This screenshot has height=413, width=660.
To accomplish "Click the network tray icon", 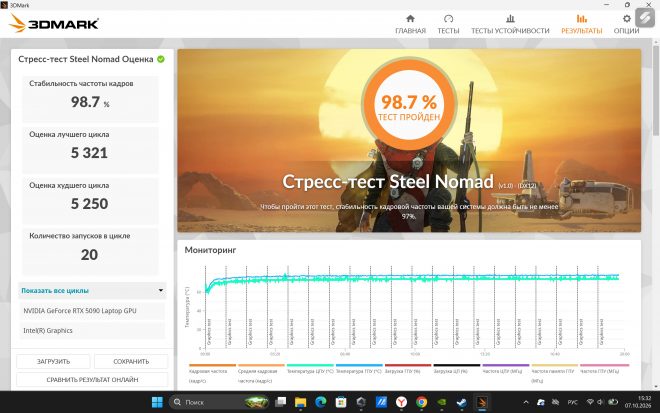I will [x=590, y=402].
